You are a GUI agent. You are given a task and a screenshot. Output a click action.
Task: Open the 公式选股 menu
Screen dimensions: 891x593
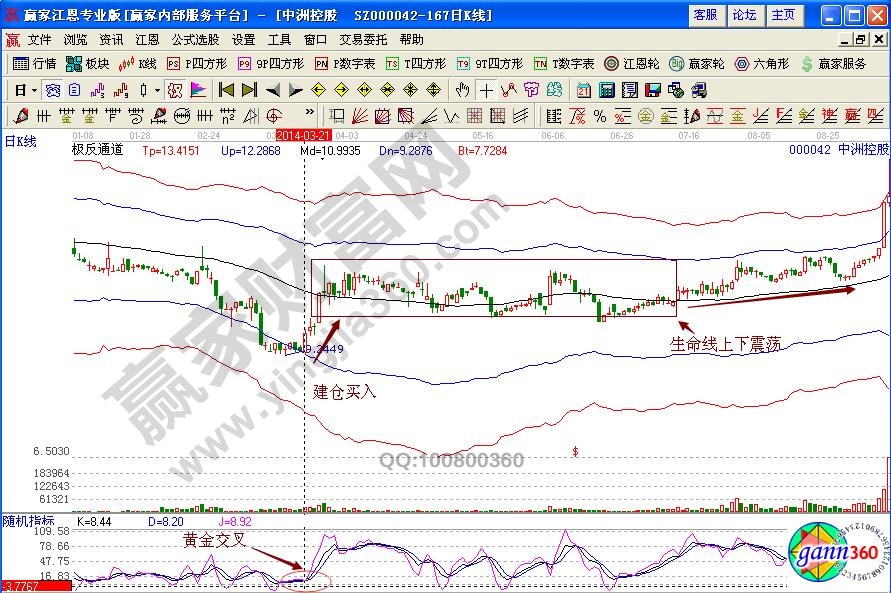[195, 39]
